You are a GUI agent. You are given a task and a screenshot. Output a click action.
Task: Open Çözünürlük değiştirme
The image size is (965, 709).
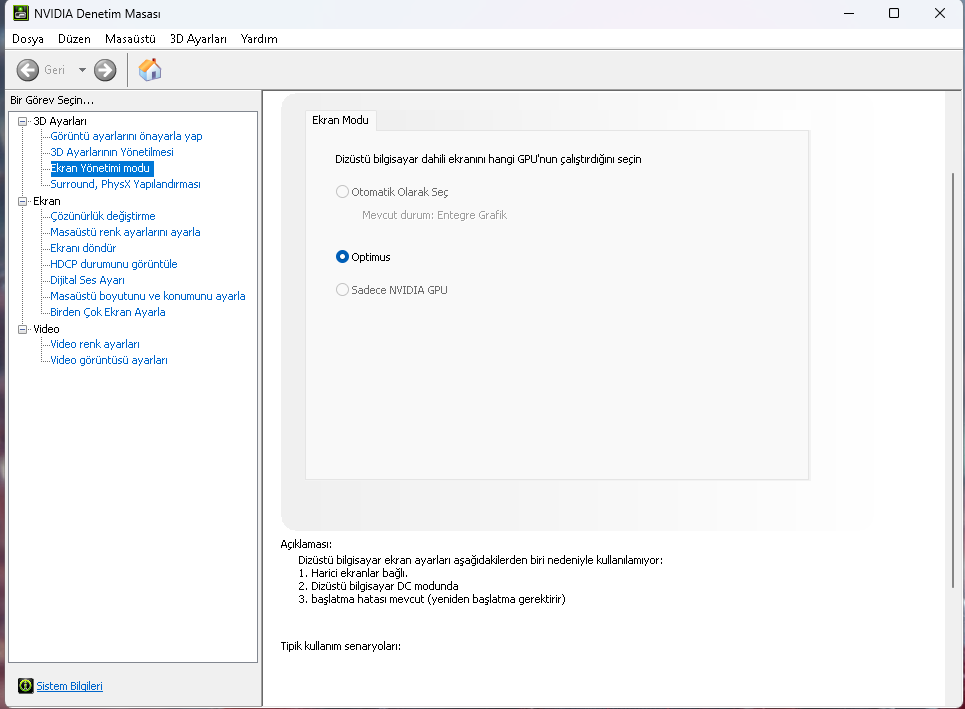coord(103,216)
